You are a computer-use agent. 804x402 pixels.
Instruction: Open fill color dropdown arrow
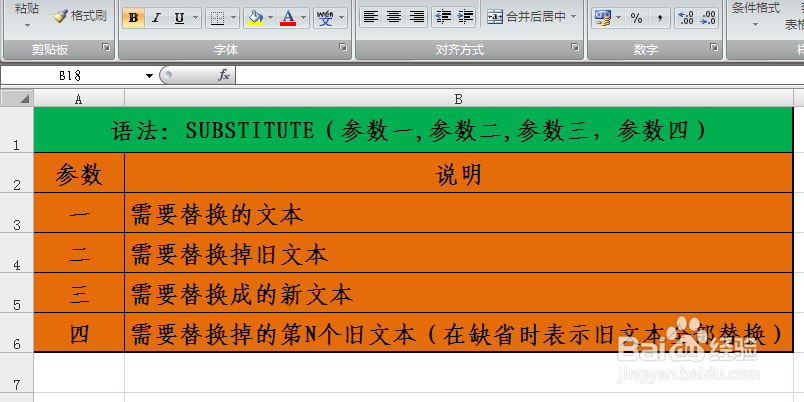[x=271, y=18]
